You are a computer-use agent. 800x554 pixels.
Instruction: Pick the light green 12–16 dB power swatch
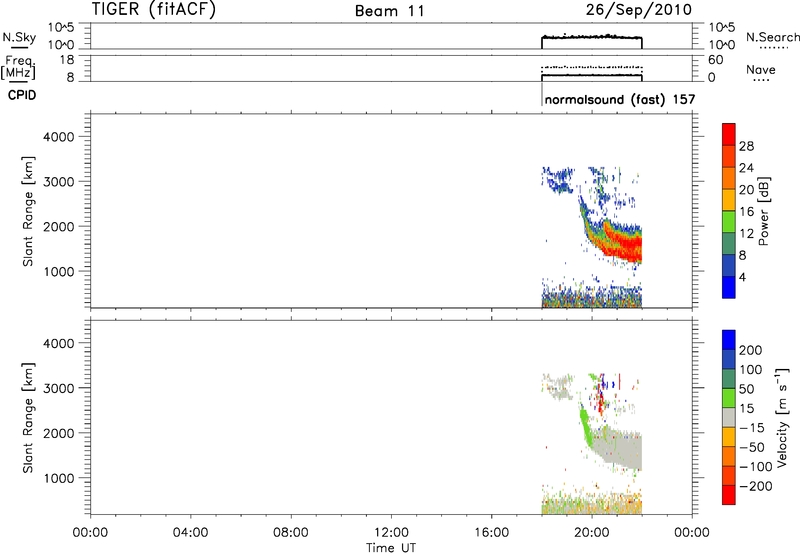tap(729, 222)
